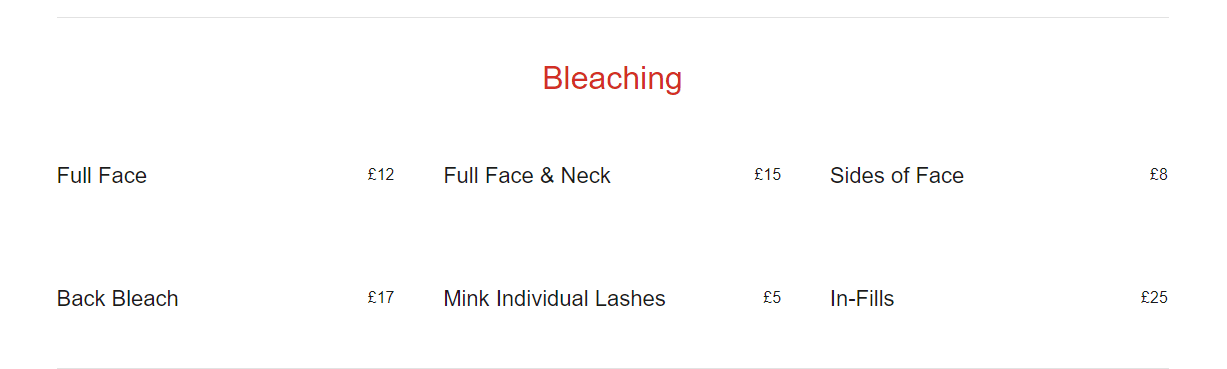The height and width of the screenshot is (369, 1227).
Task: Select the Full Face & Neck service
Action: click(x=527, y=176)
